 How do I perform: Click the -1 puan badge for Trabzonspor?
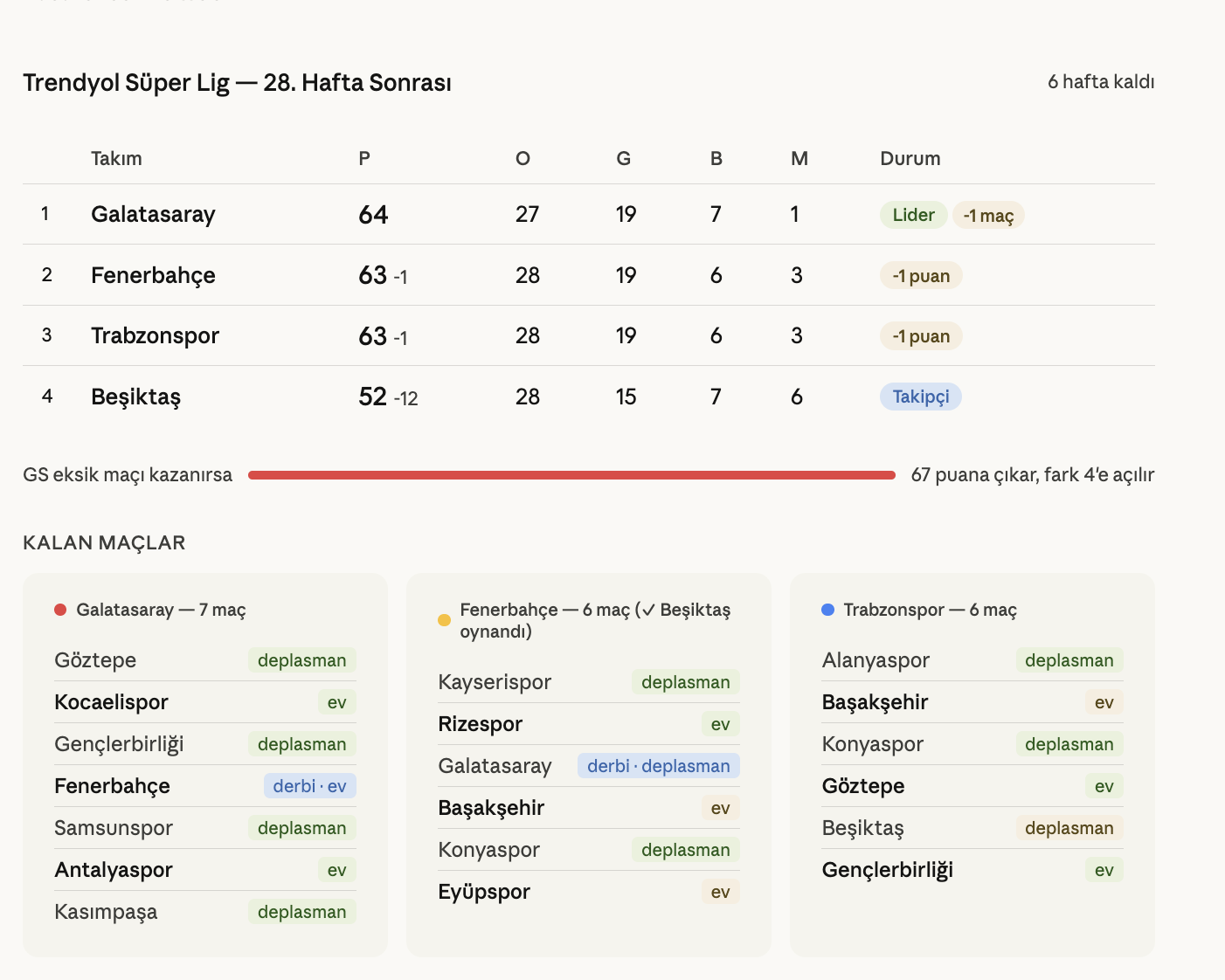[920, 336]
